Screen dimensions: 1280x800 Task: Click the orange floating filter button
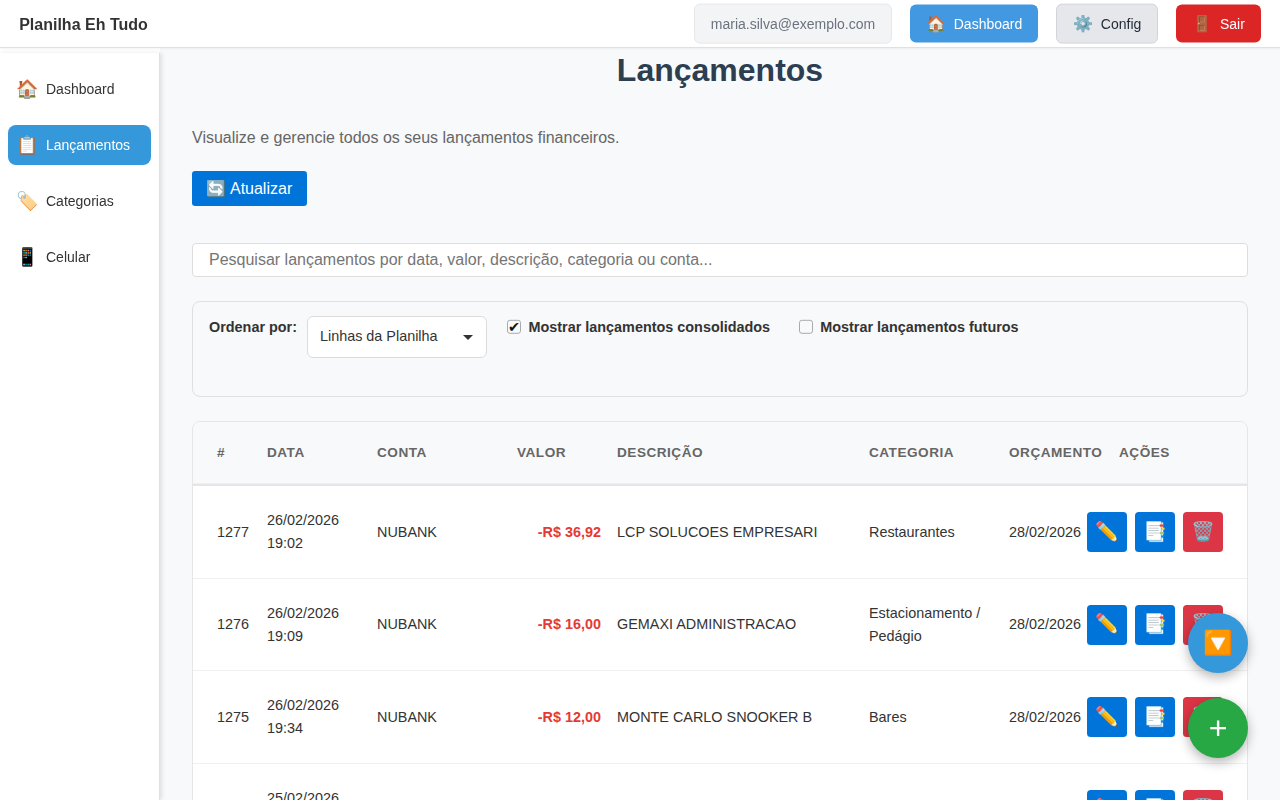[x=1217, y=643]
